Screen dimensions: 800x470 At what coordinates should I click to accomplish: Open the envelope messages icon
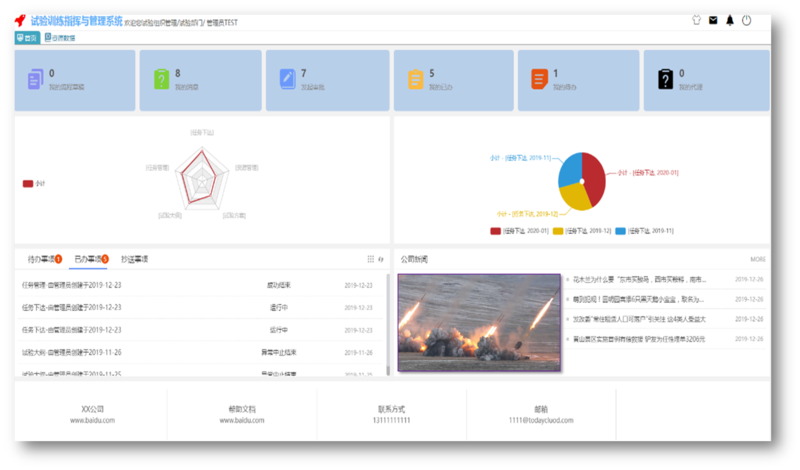pos(713,20)
